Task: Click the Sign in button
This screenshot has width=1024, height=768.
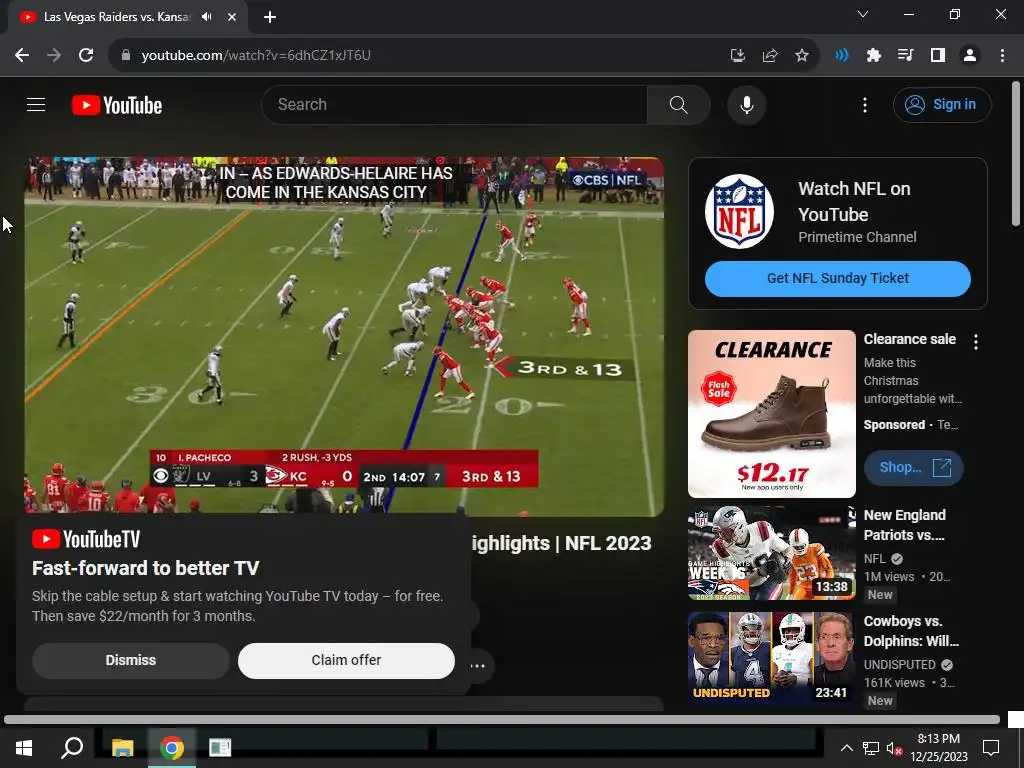Action: [x=942, y=104]
